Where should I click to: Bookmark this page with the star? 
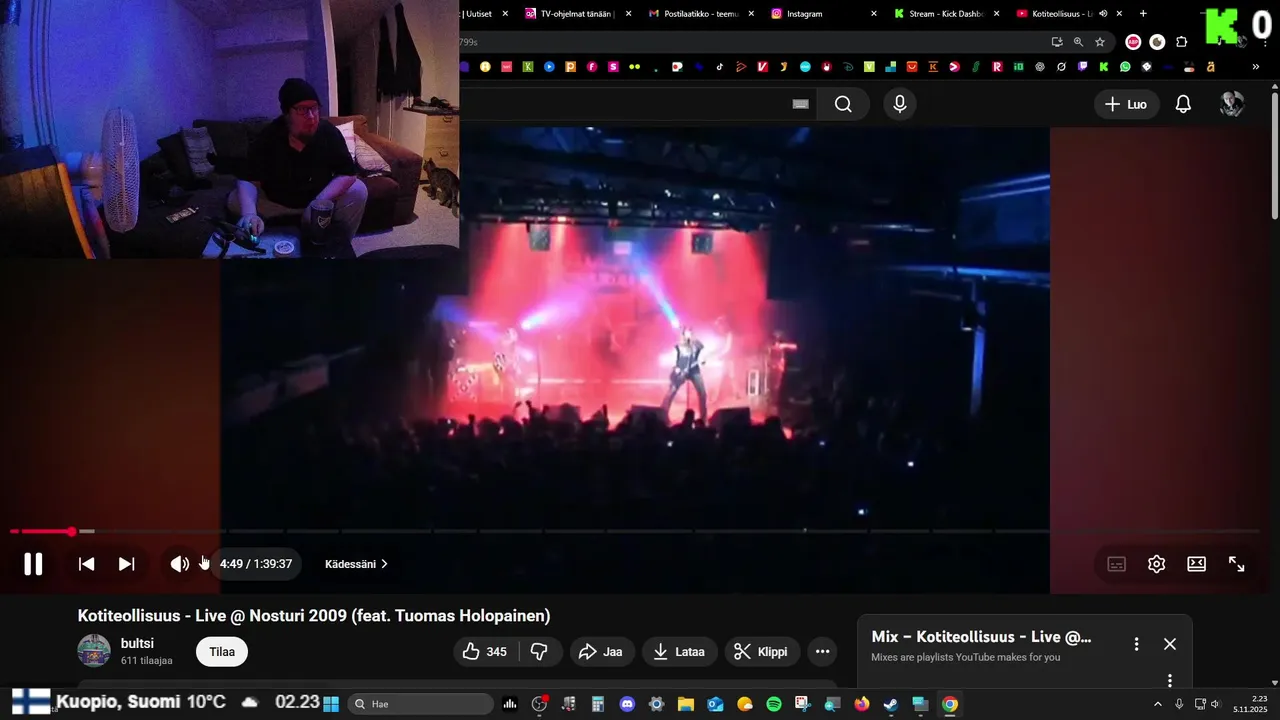tap(1100, 42)
